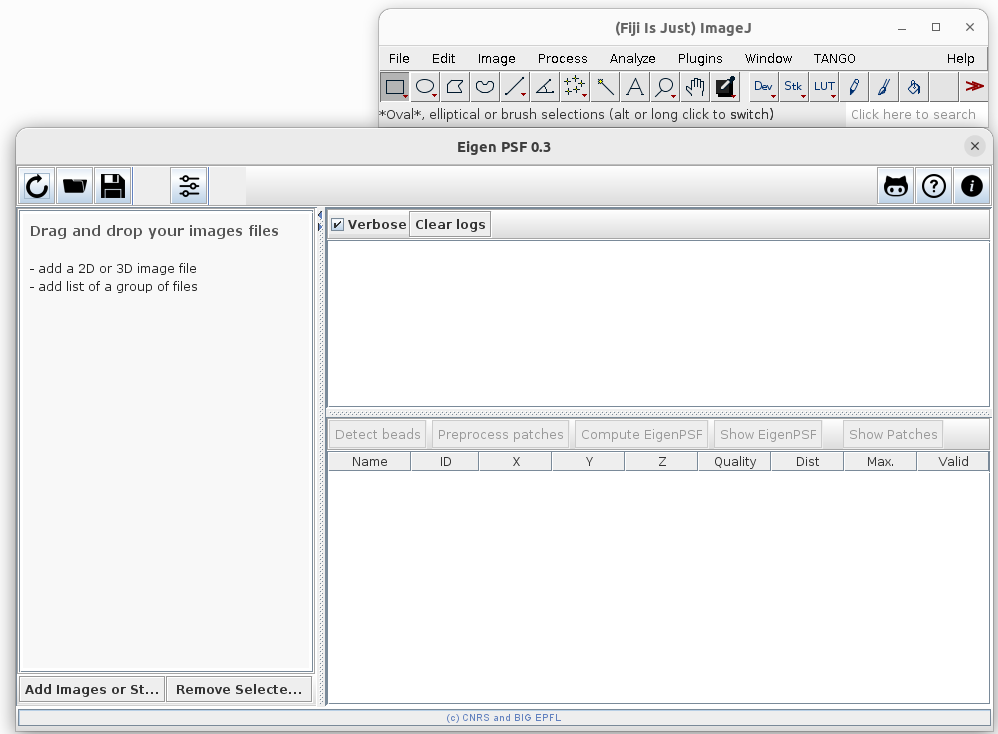Click the Clear logs button
Screen dimensions: 998x734
(x=450, y=224)
